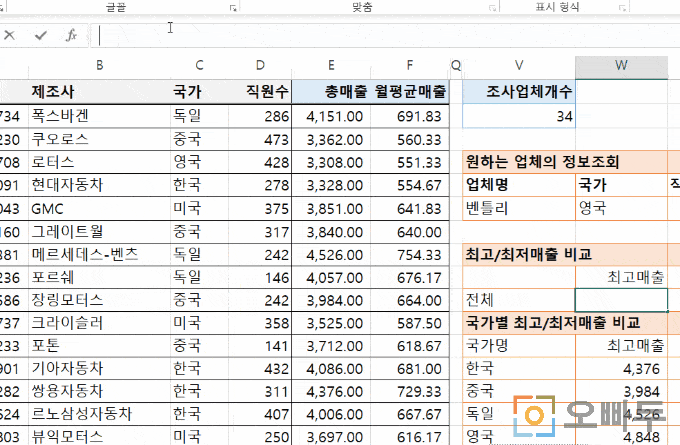This screenshot has width=680, height=445.
Task: Select column V header
Action: pos(519,65)
